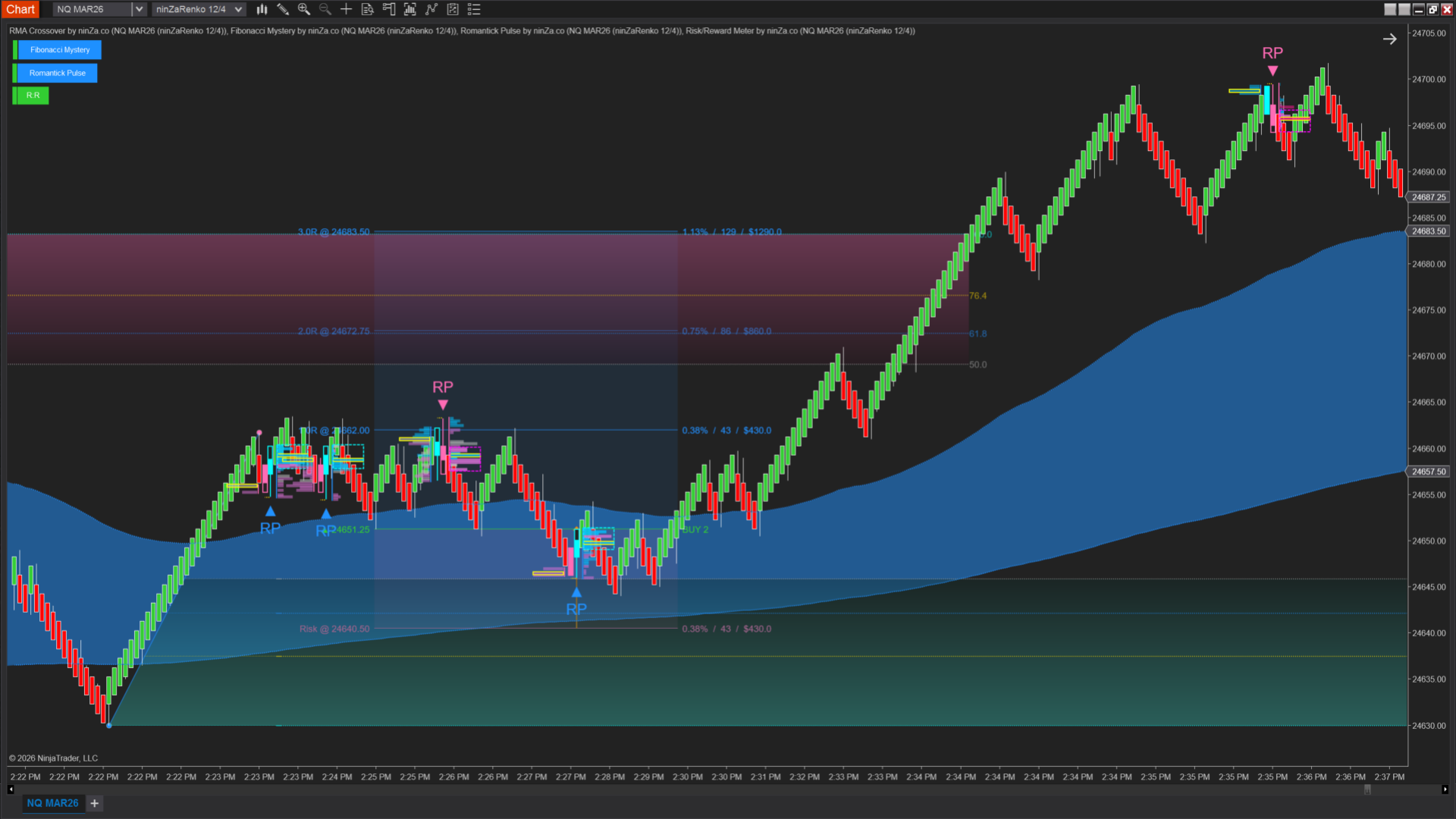Add a new chart tab with plus
1456x819 pixels.
[x=95, y=803]
